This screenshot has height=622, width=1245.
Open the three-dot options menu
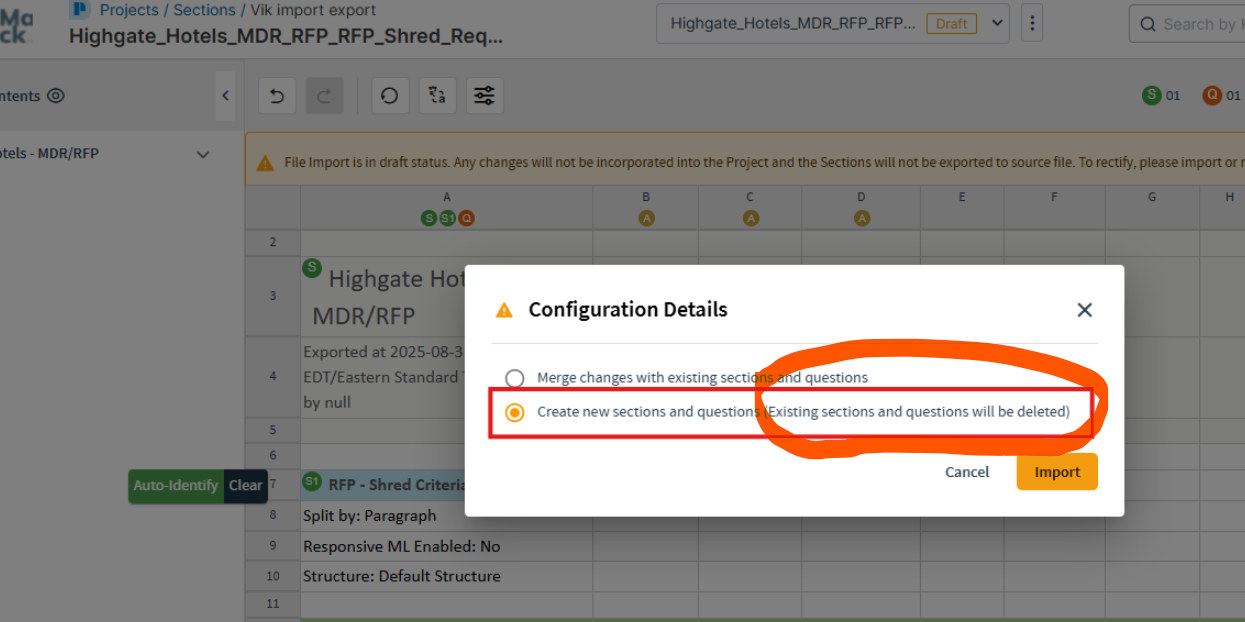click(1033, 23)
